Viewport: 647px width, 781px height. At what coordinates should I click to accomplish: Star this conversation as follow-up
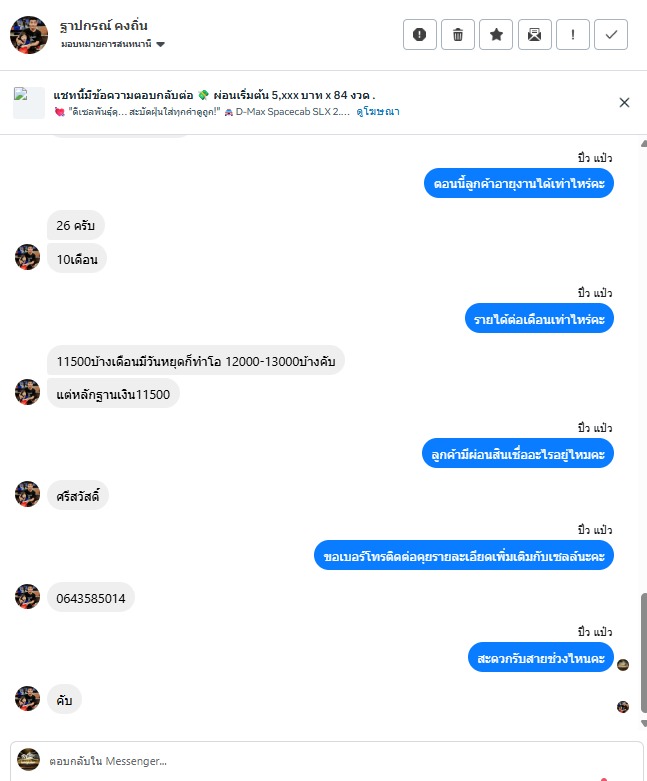tap(496, 34)
